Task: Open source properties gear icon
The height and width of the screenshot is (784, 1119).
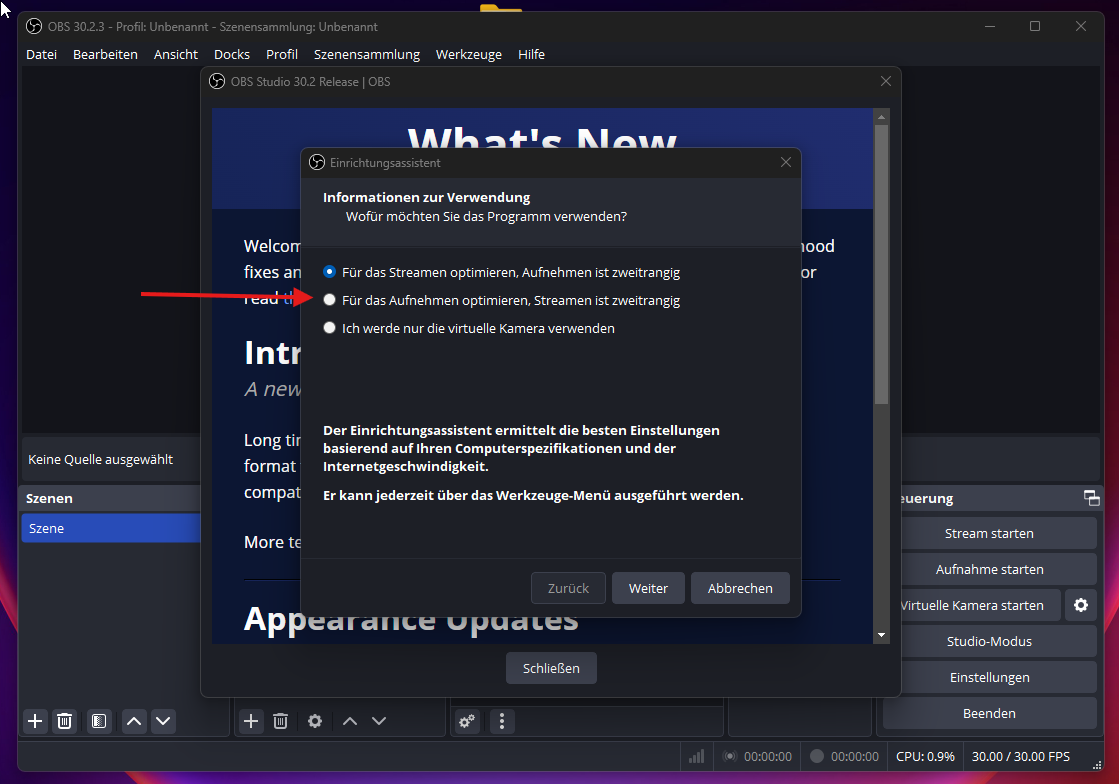Action: pos(315,721)
